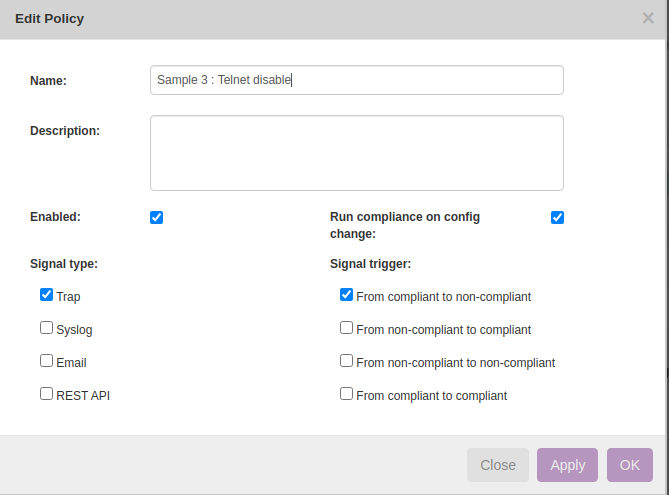Click the Description text area
This screenshot has width=669, height=495.
point(357,153)
